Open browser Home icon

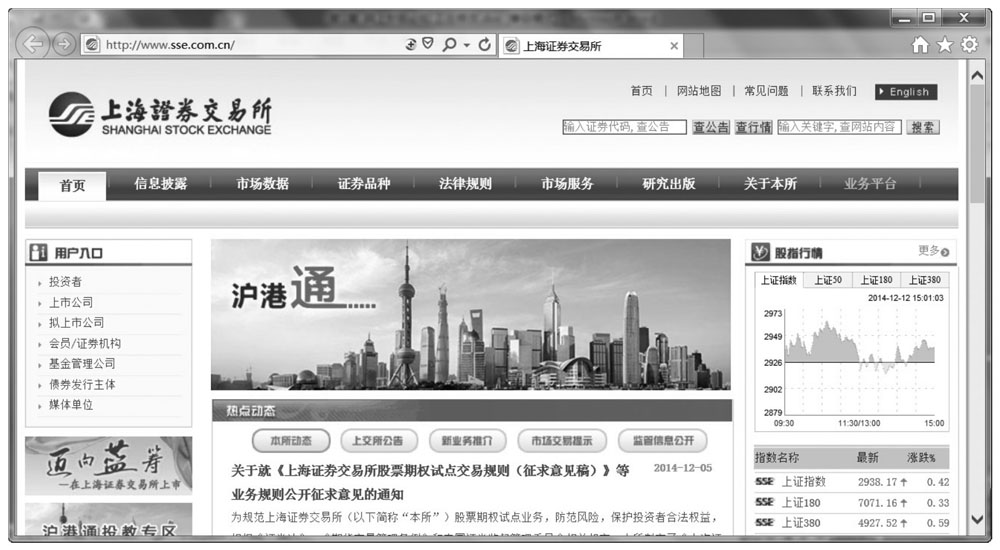(920, 45)
